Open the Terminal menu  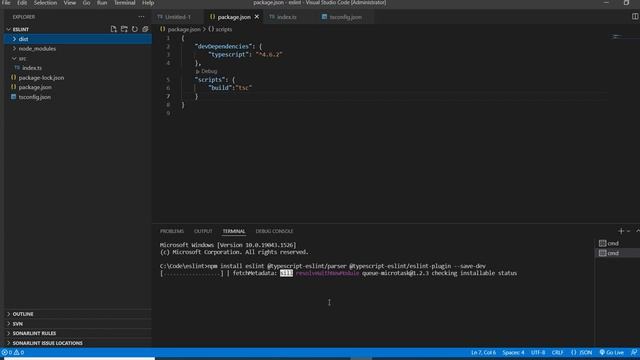coord(124,3)
